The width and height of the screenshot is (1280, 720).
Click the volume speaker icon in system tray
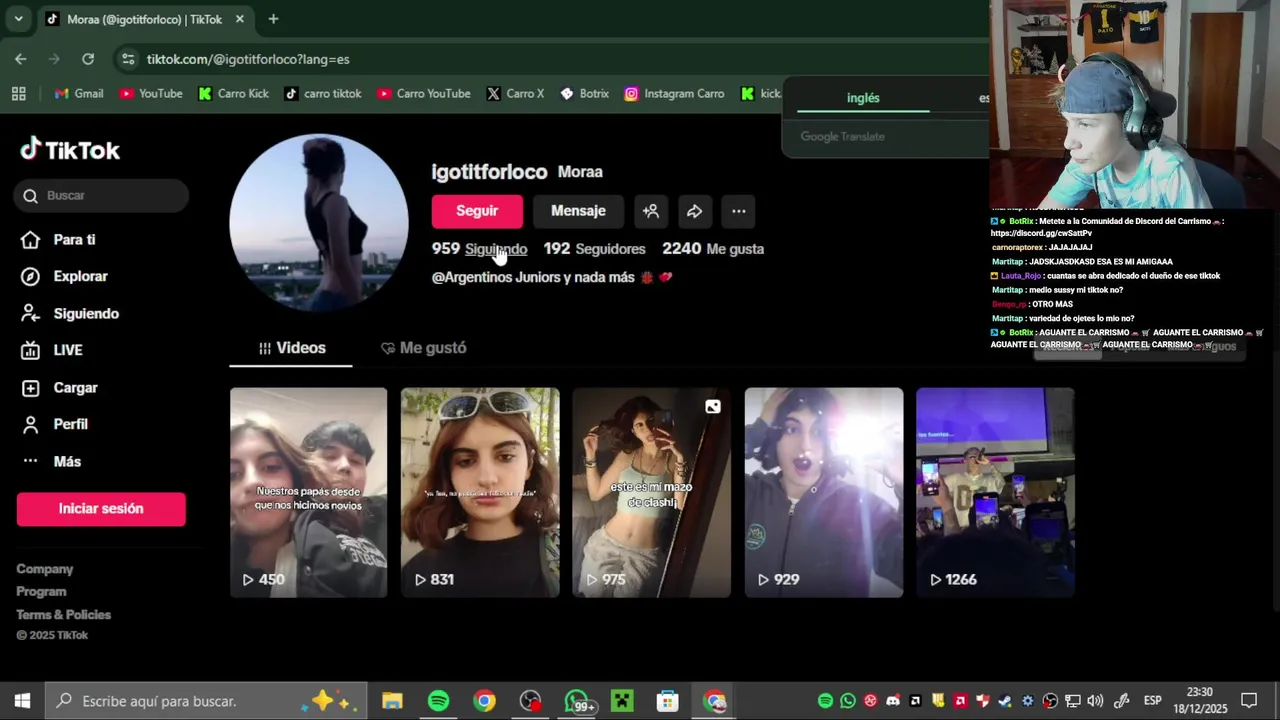click(1095, 701)
